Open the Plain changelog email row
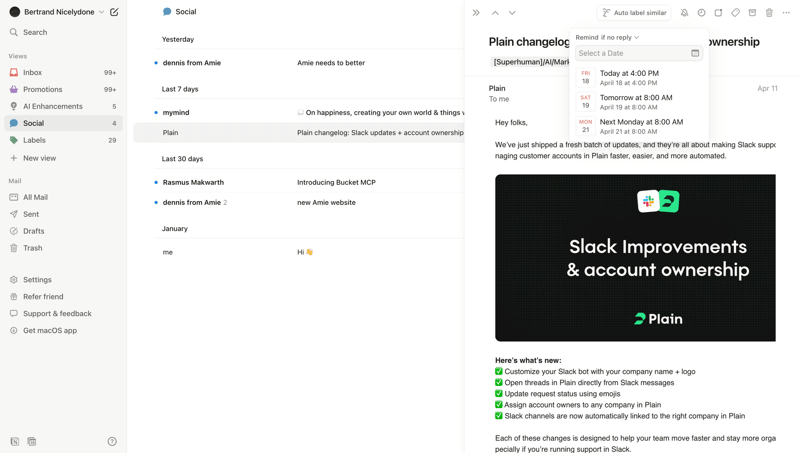800x453 pixels. pyautogui.click(x=299, y=133)
